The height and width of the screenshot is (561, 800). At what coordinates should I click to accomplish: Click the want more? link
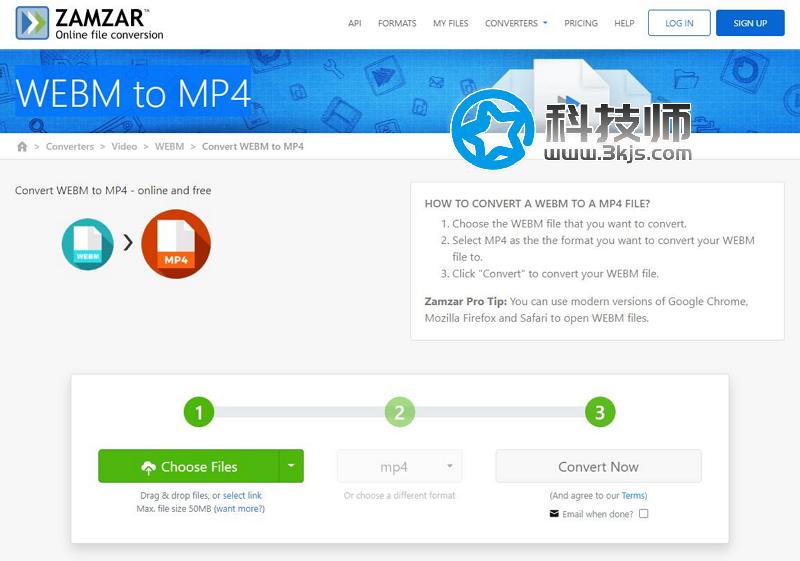coord(239,508)
